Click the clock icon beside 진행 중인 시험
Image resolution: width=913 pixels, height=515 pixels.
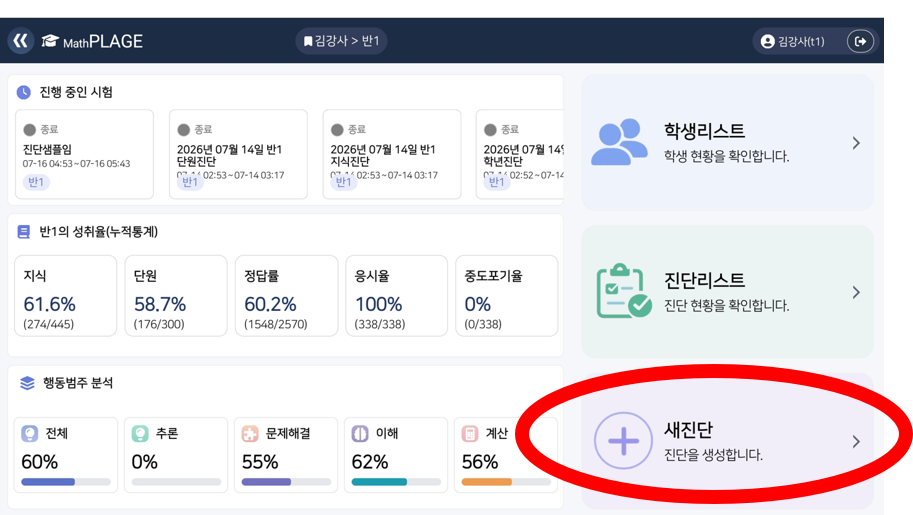point(24,92)
